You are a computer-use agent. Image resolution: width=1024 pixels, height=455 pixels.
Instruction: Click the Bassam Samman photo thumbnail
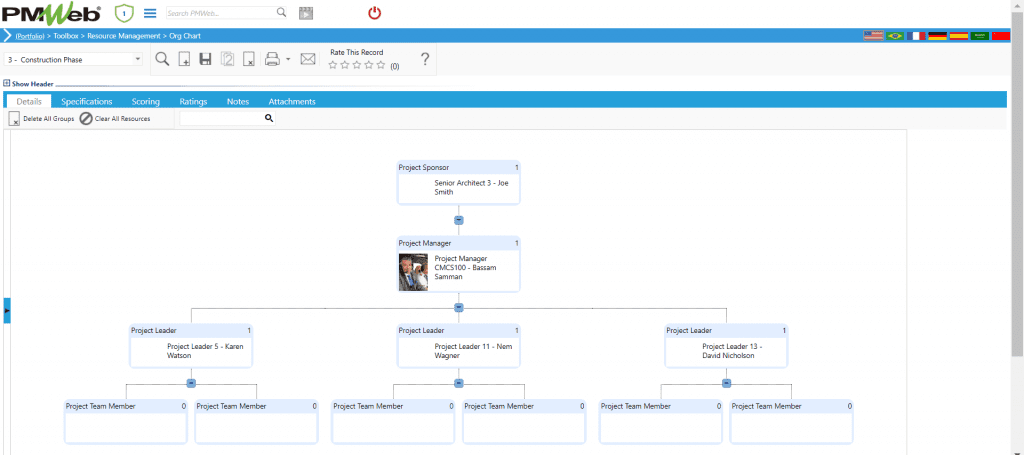(x=413, y=272)
